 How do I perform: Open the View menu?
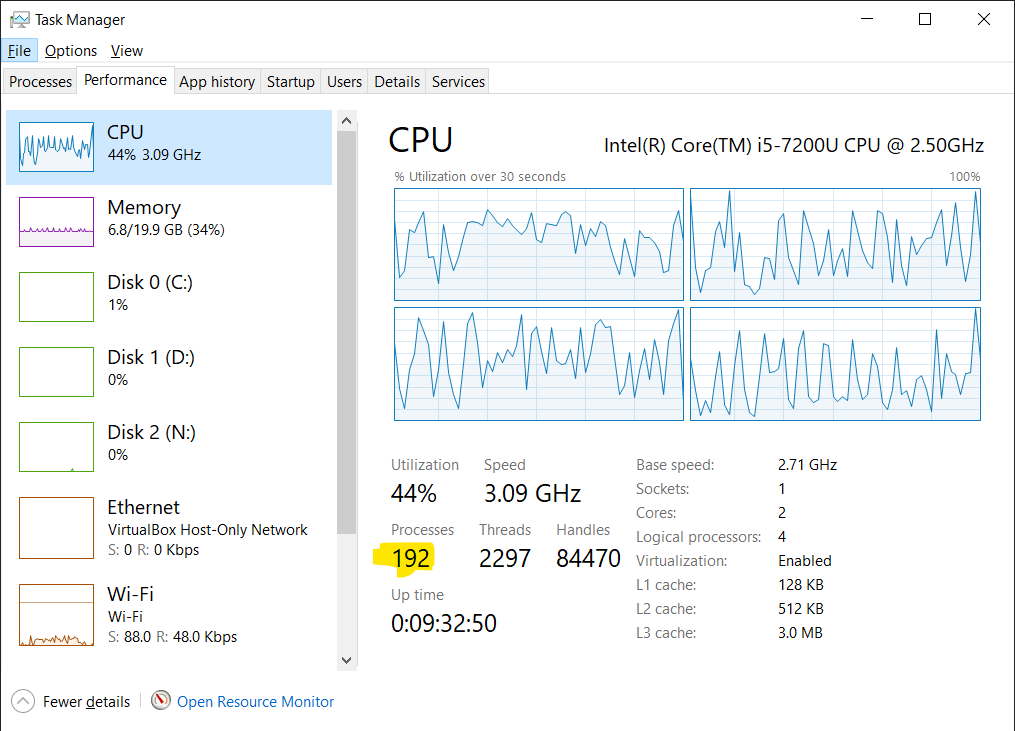pos(126,50)
